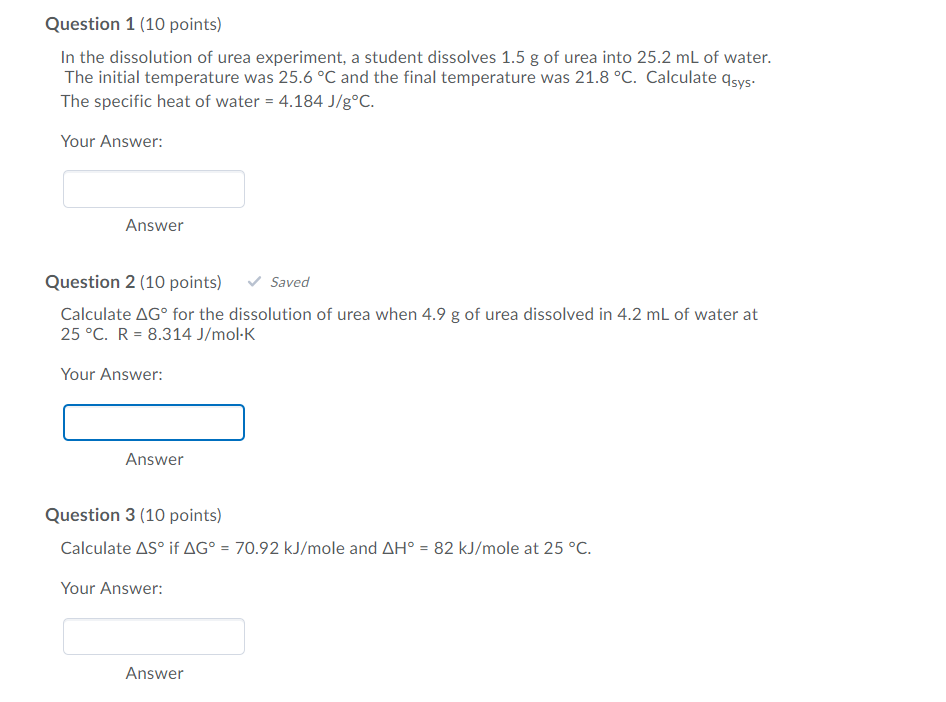Click the '(10 points)' label beside Question 1
This screenshot has height=702, width=946.
tap(183, 23)
